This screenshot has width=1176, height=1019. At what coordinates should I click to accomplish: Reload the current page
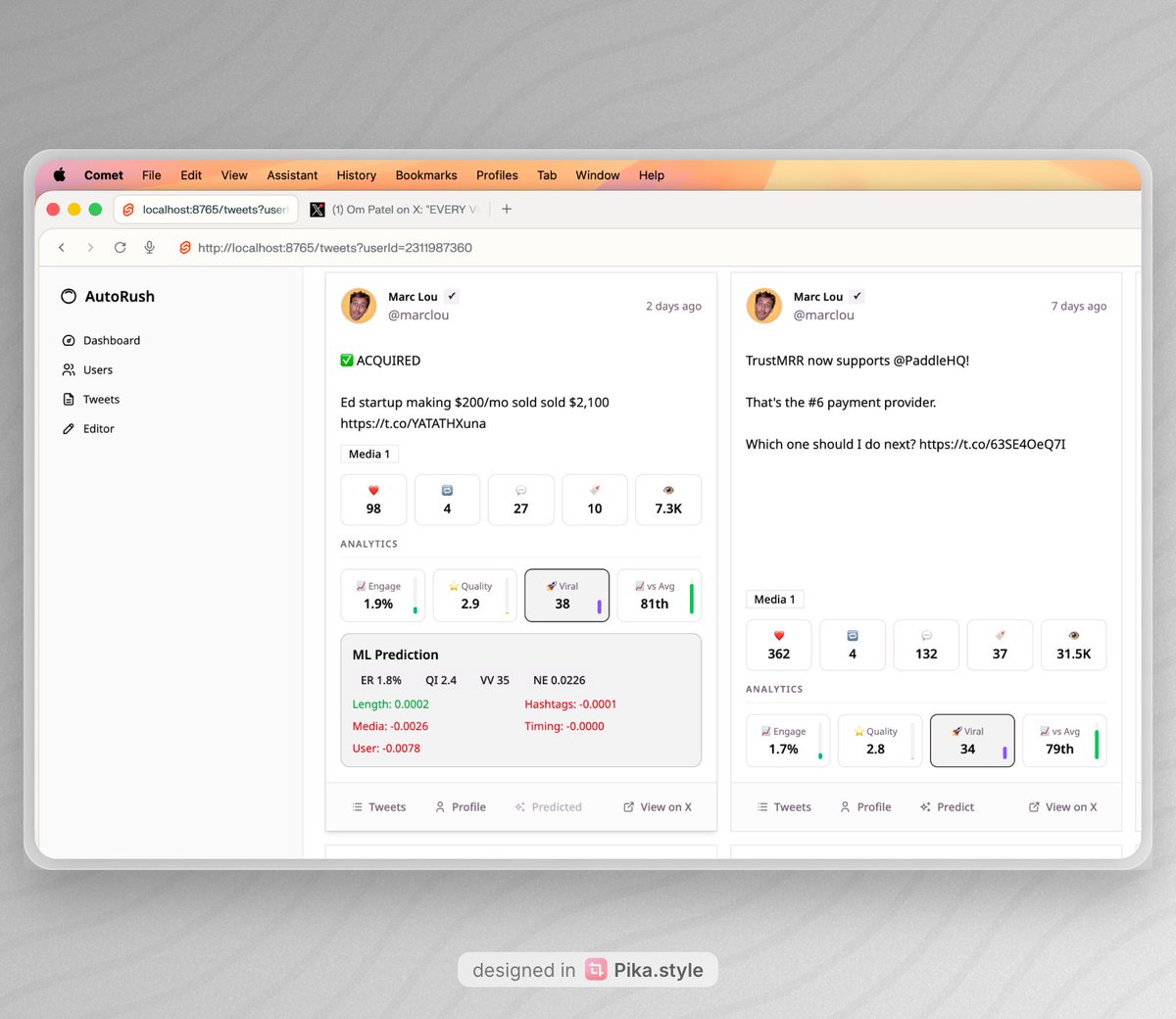(x=120, y=248)
